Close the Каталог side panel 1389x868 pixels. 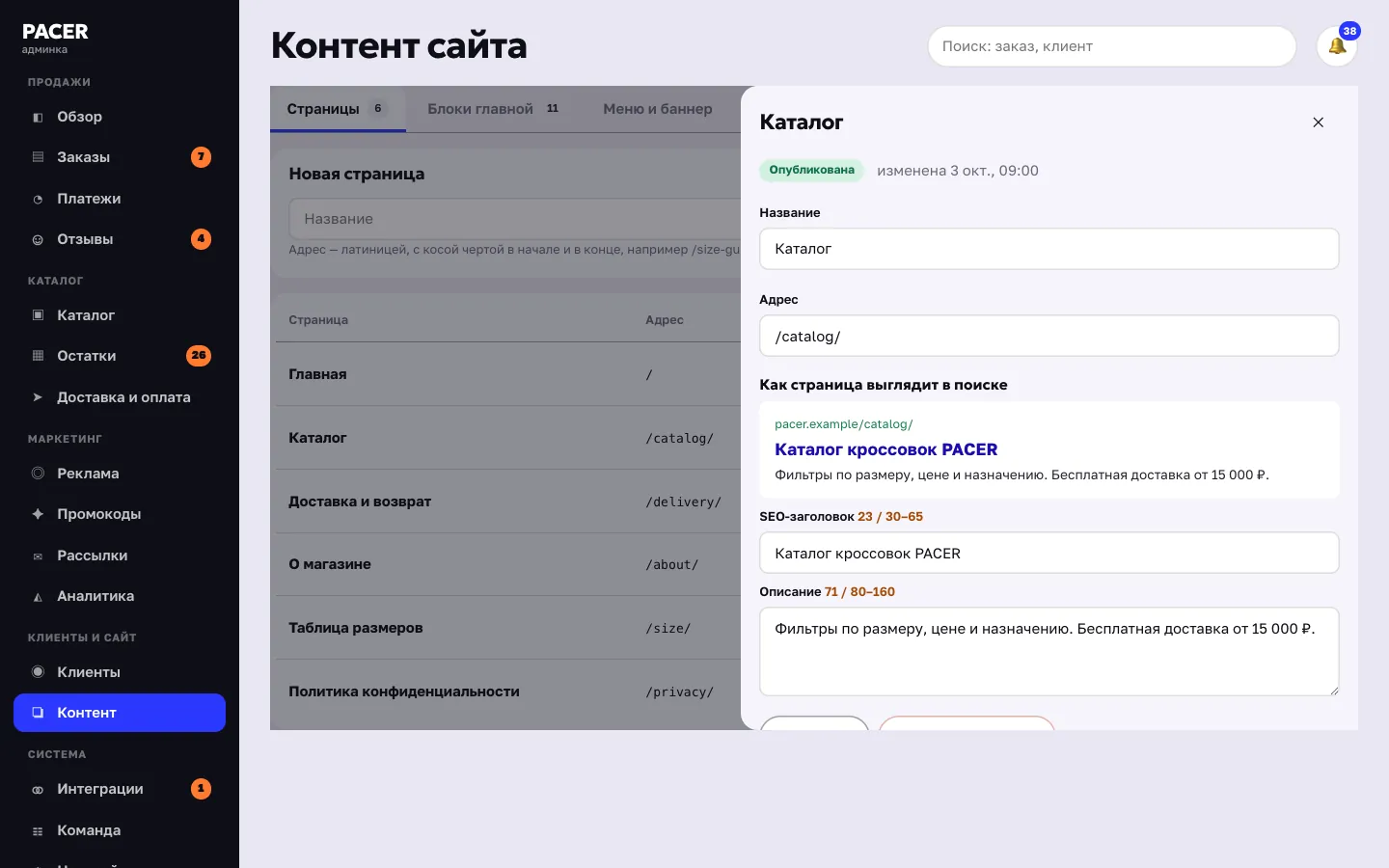click(x=1319, y=122)
